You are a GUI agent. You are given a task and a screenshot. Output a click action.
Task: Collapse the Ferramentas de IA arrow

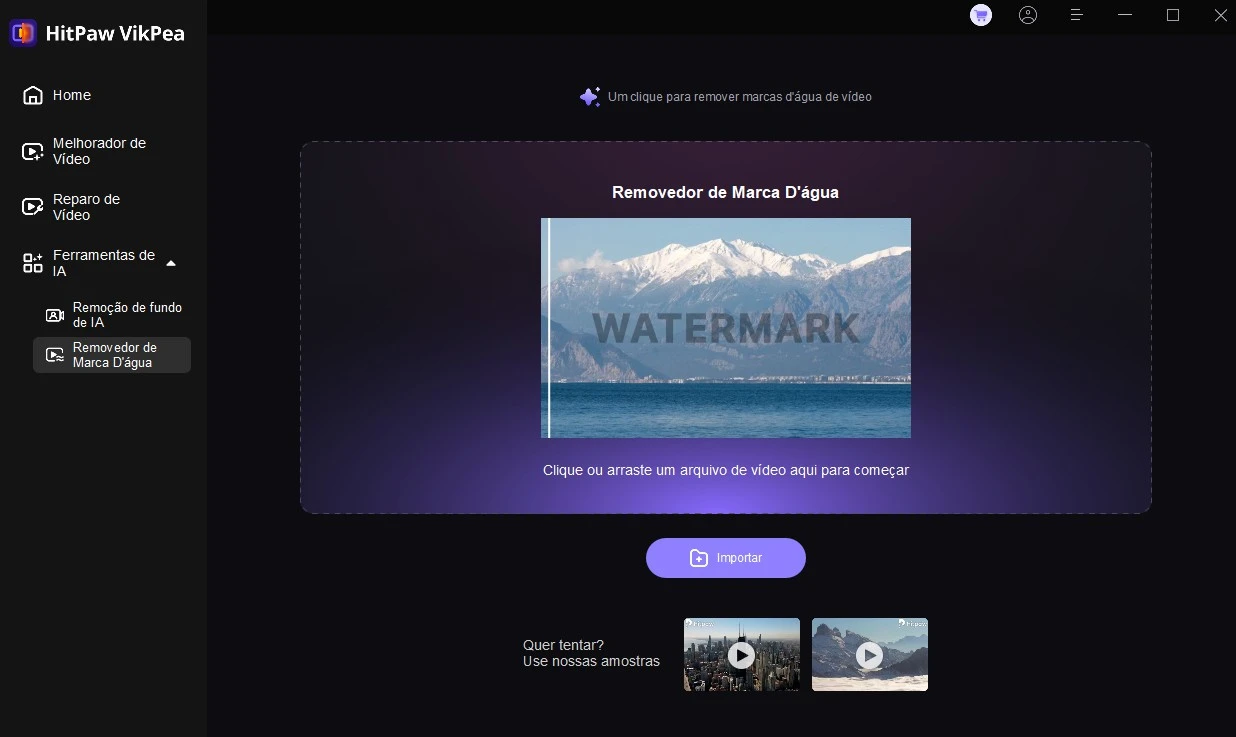171,263
